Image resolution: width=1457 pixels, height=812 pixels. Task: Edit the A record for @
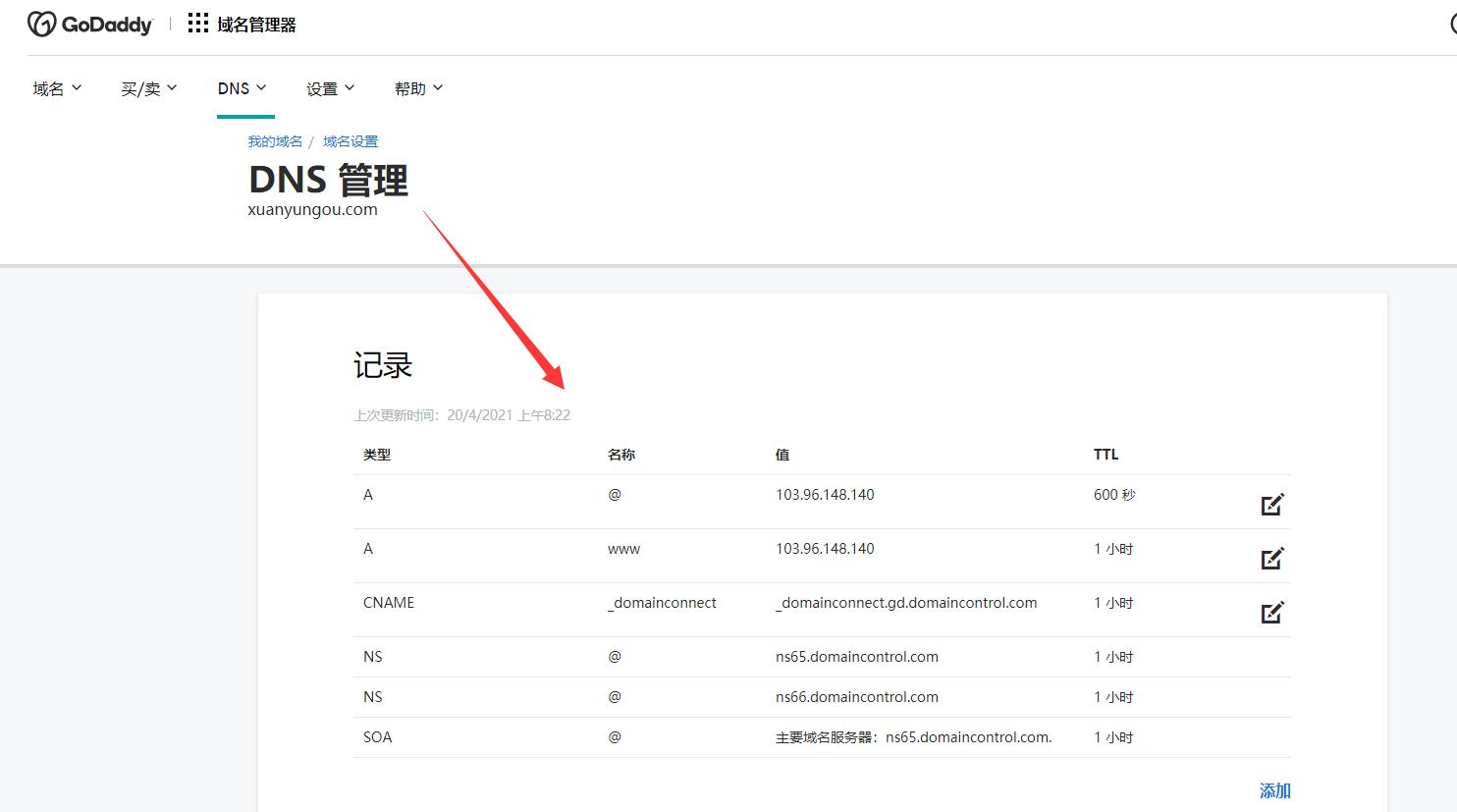coord(1271,505)
